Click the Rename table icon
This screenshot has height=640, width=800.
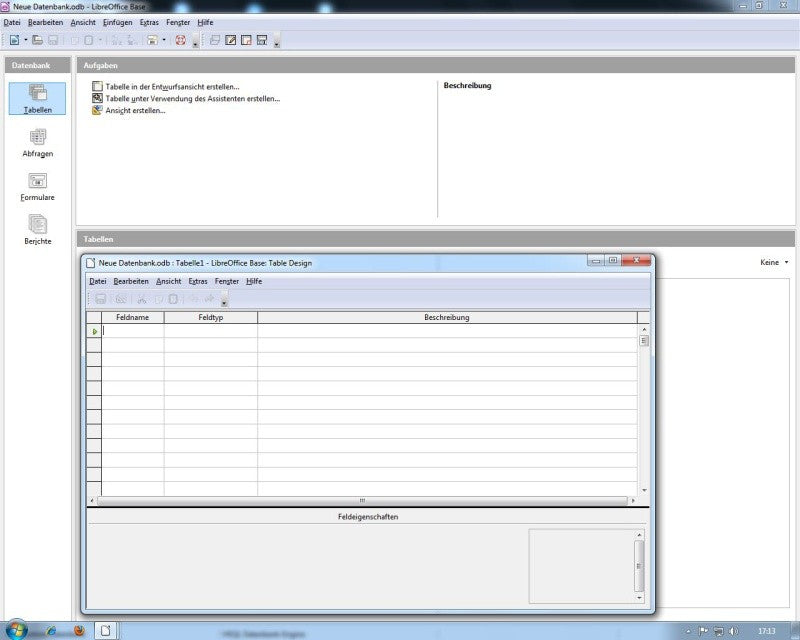tap(262, 40)
